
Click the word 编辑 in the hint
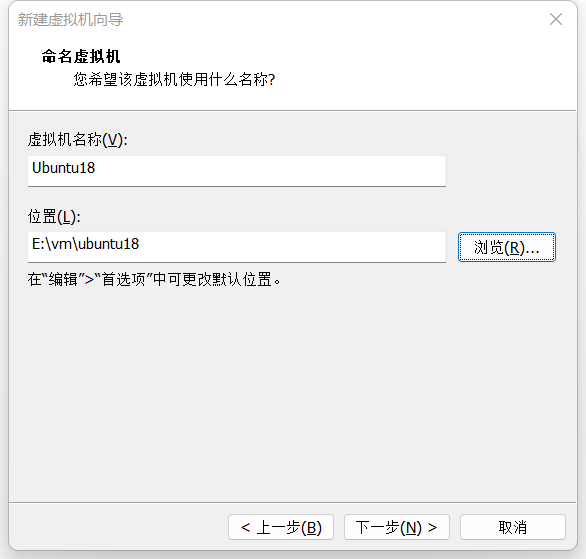coord(63,279)
